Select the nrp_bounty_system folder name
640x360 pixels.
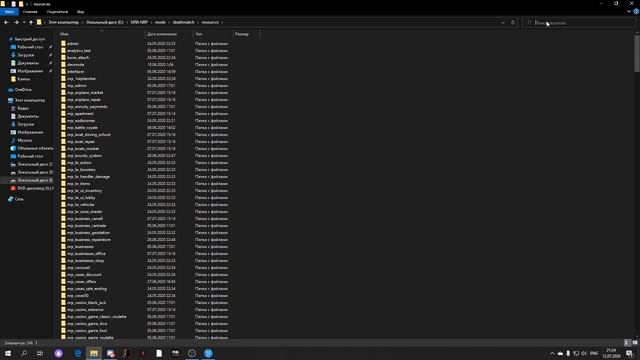[84, 156]
